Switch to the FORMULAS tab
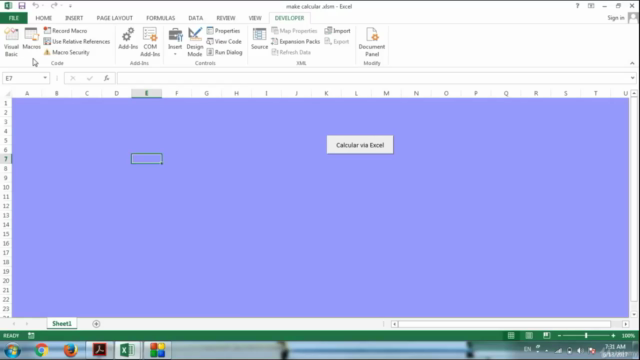Image resolution: width=640 pixels, height=360 pixels. tap(160, 18)
